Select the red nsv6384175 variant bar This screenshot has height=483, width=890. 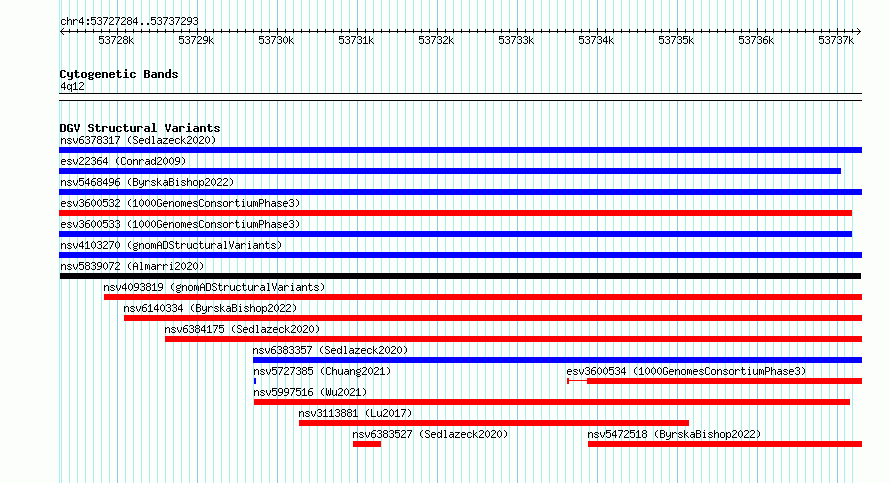514,339
